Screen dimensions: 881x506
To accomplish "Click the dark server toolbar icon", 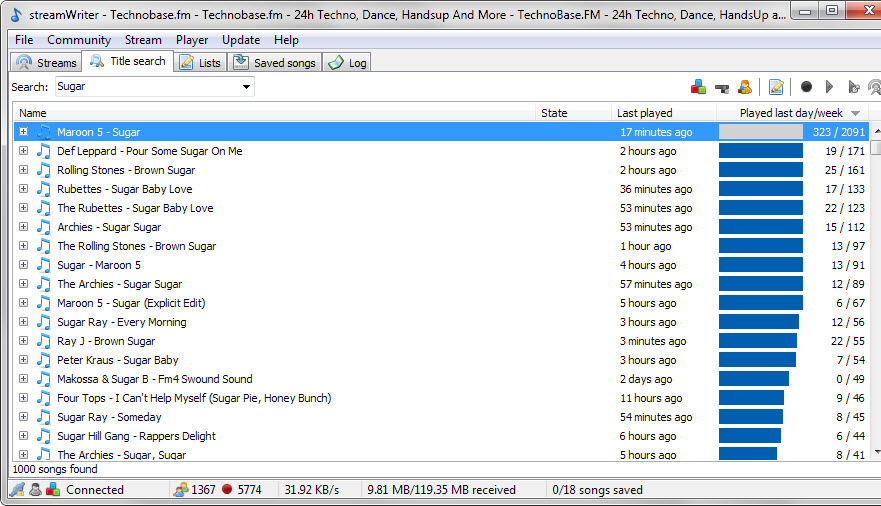I will coord(722,88).
